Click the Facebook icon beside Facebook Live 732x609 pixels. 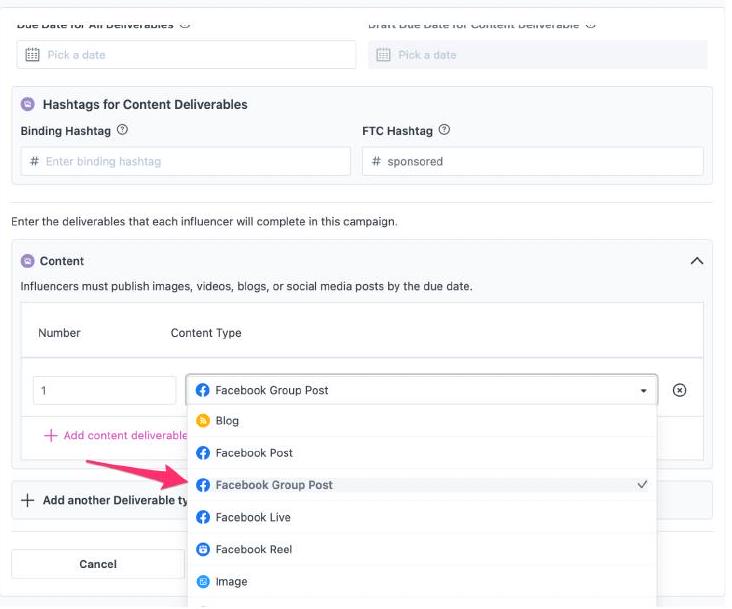click(x=203, y=517)
